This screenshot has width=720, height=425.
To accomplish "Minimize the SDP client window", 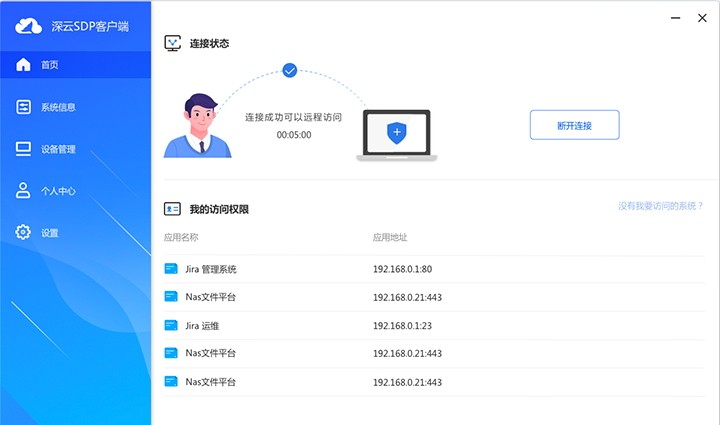I will pyautogui.click(x=675, y=18).
